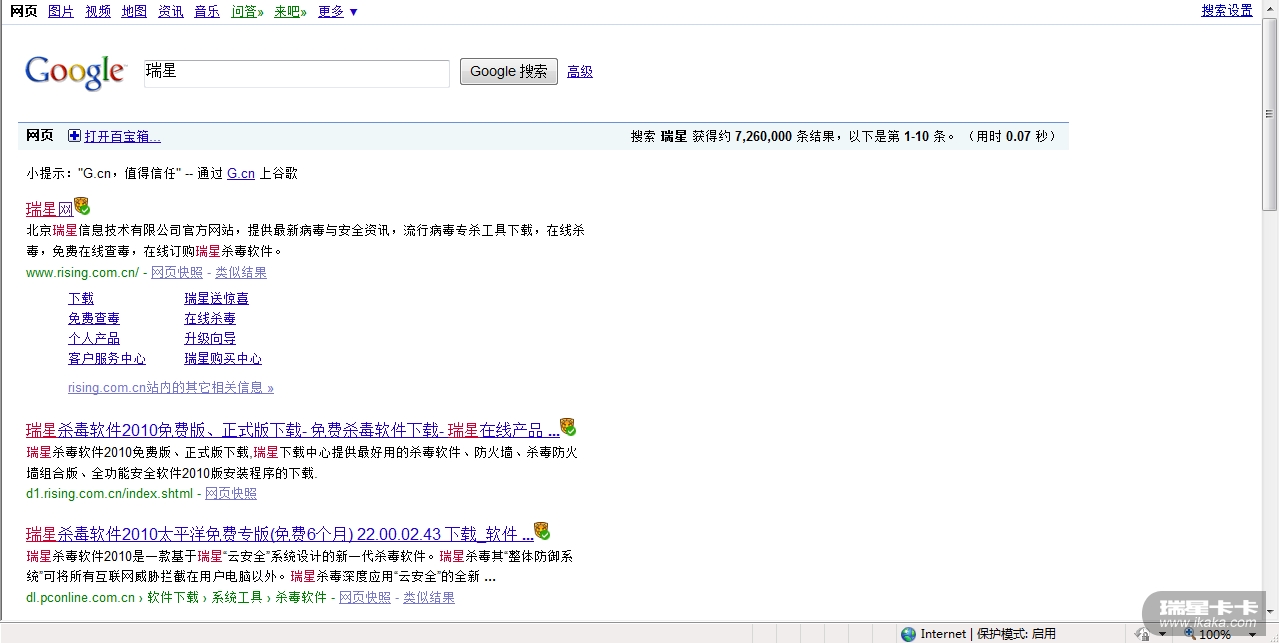1279x643 pixels.
Task: Click the www.rising.com.cn/ green URL text
Action: (x=83, y=272)
